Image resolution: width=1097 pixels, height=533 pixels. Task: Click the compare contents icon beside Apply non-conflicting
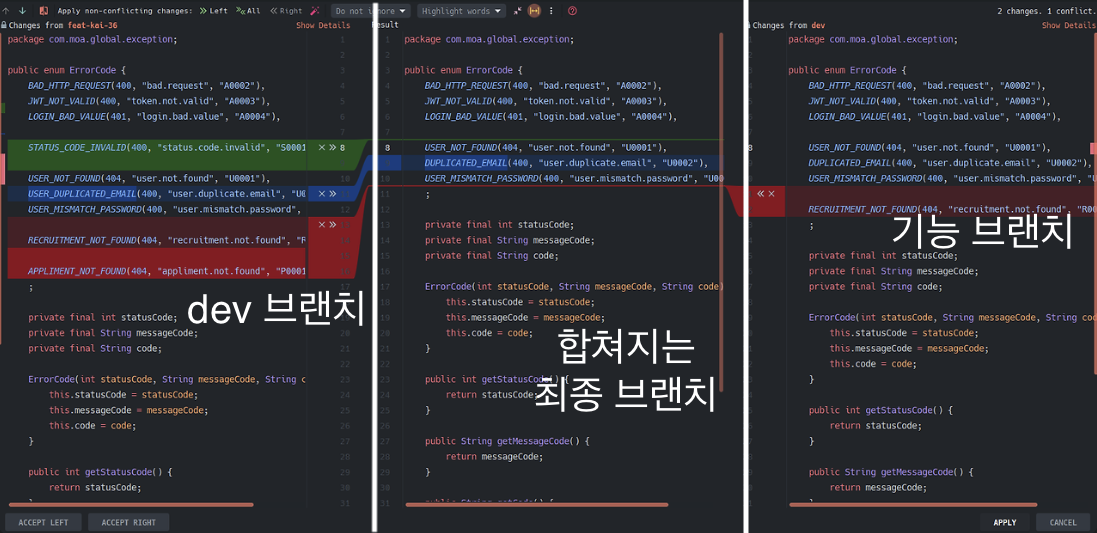(x=43, y=10)
